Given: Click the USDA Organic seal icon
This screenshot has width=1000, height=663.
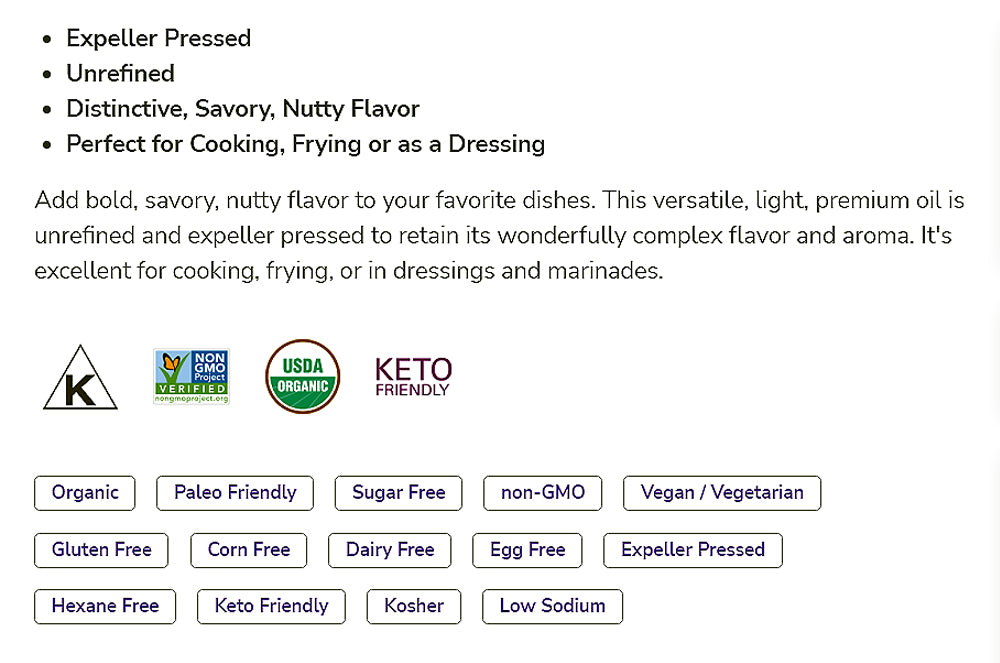Looking at the screenshot, I should tap(302, 376).
